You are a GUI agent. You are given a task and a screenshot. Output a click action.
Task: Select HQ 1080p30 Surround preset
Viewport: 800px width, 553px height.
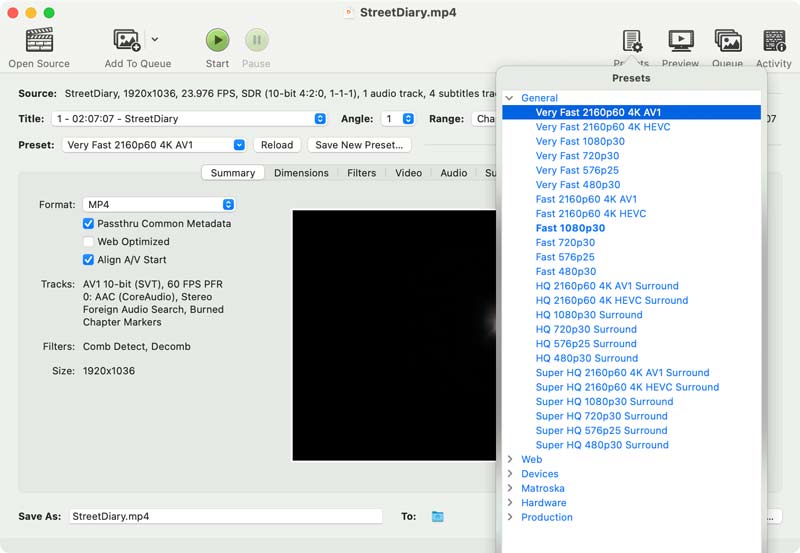631,315
